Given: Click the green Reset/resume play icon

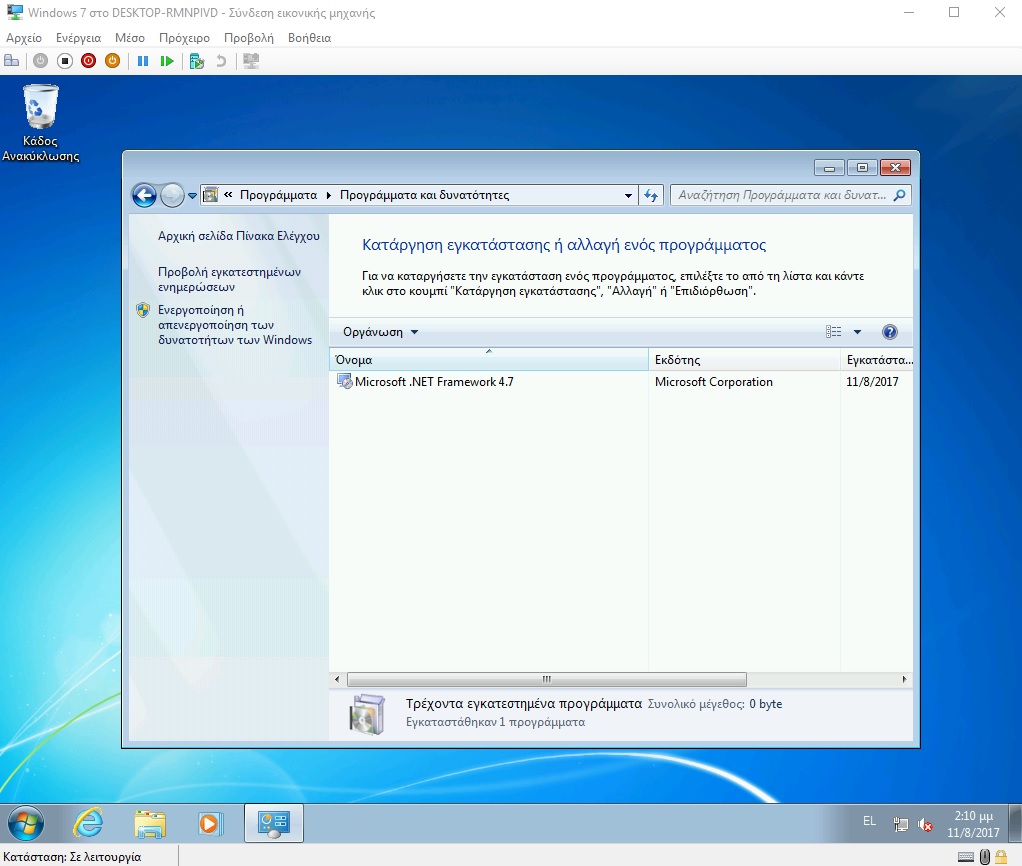Looking at the screenshot, I should (167, 61).
